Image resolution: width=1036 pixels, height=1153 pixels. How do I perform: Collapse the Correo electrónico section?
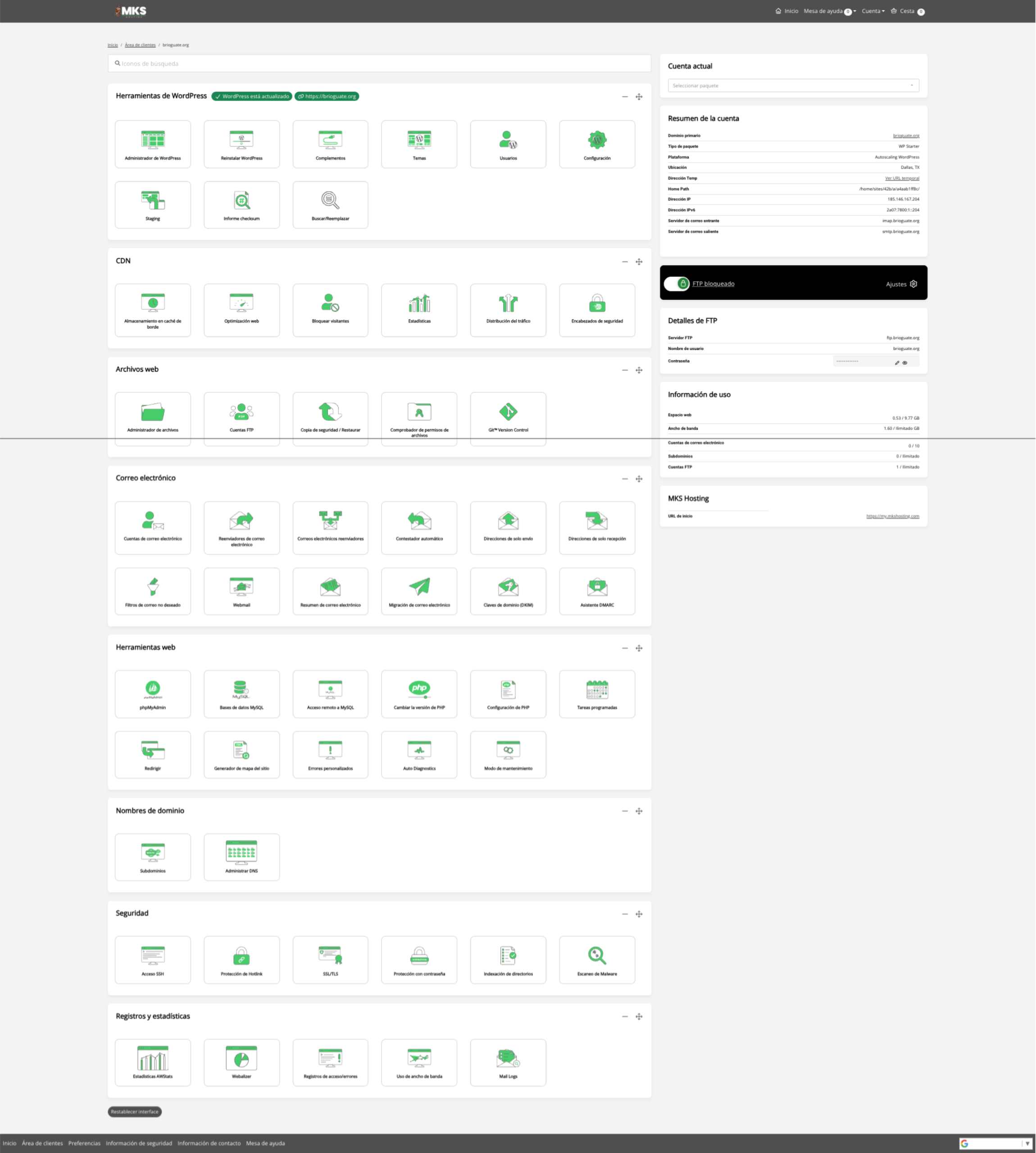[x=624, y=479]
